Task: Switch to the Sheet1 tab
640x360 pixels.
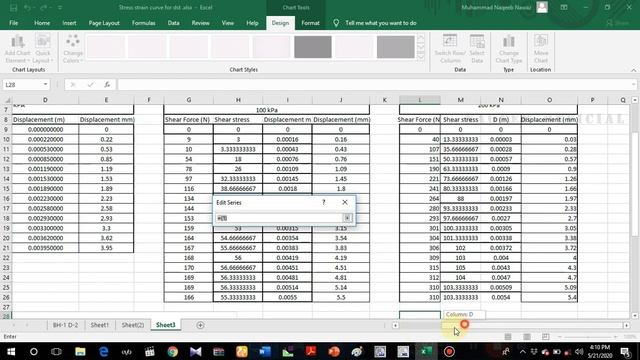Action: tap(100, 325)
